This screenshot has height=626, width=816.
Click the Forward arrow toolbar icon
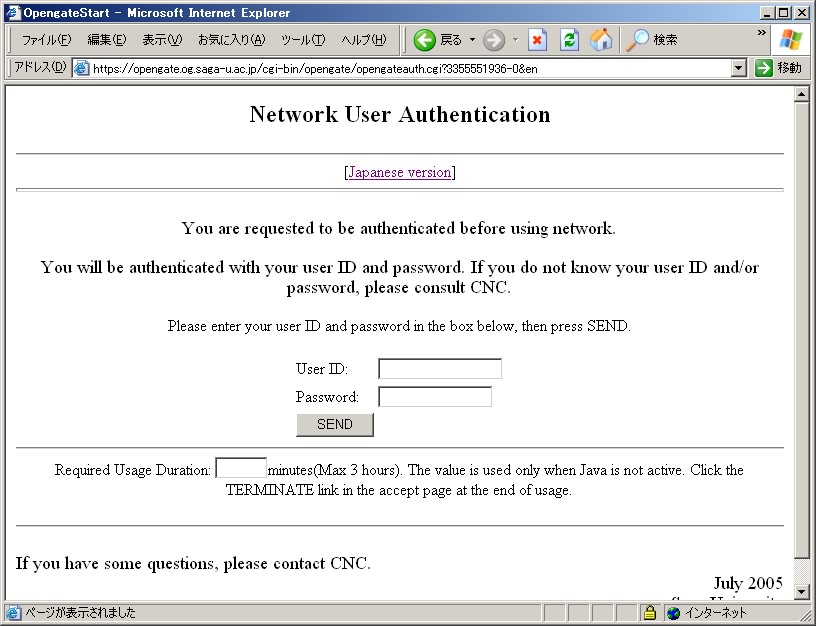coord(494,40)
